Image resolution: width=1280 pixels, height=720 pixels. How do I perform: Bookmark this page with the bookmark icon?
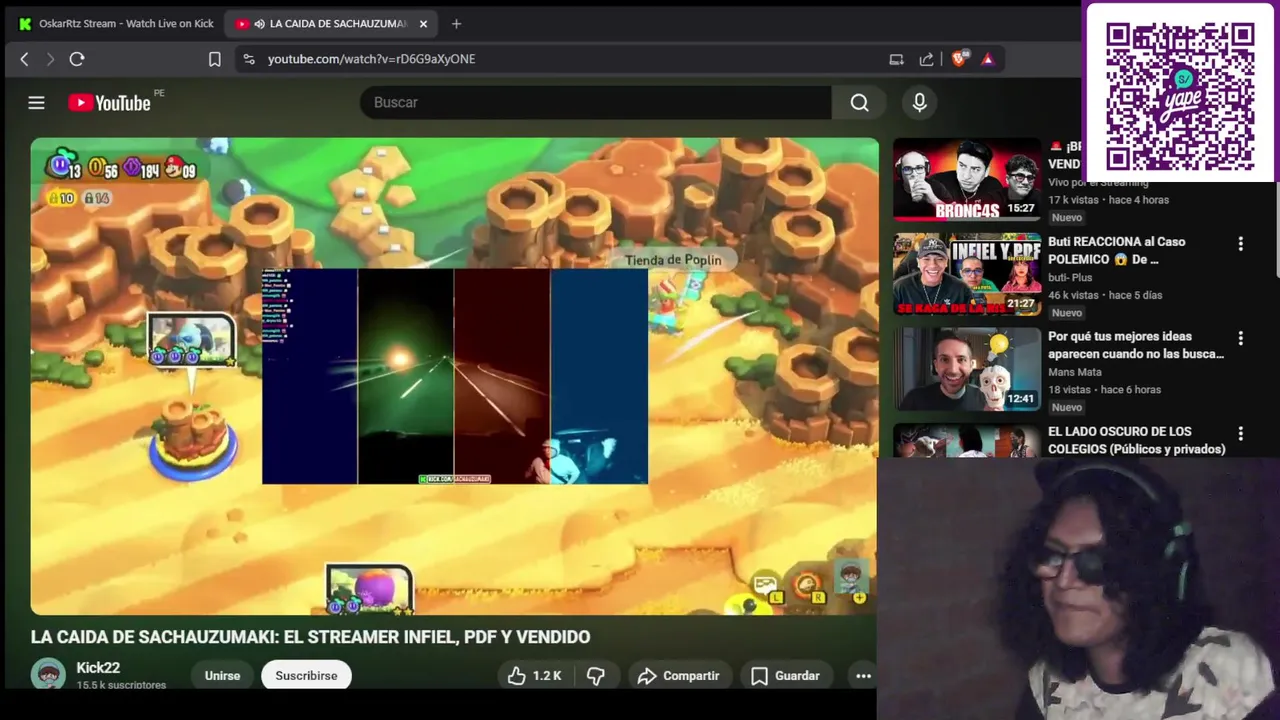(x=214, y=59)
